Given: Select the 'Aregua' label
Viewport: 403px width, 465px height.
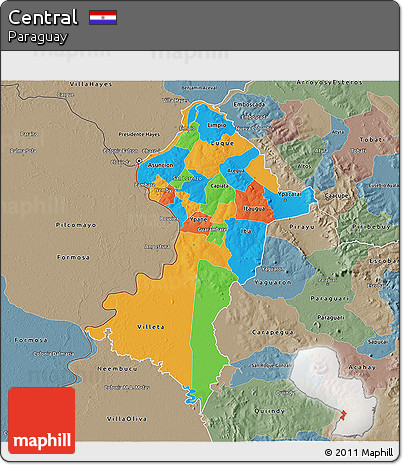Looking at the screenshot, I should tap(236, 171).
